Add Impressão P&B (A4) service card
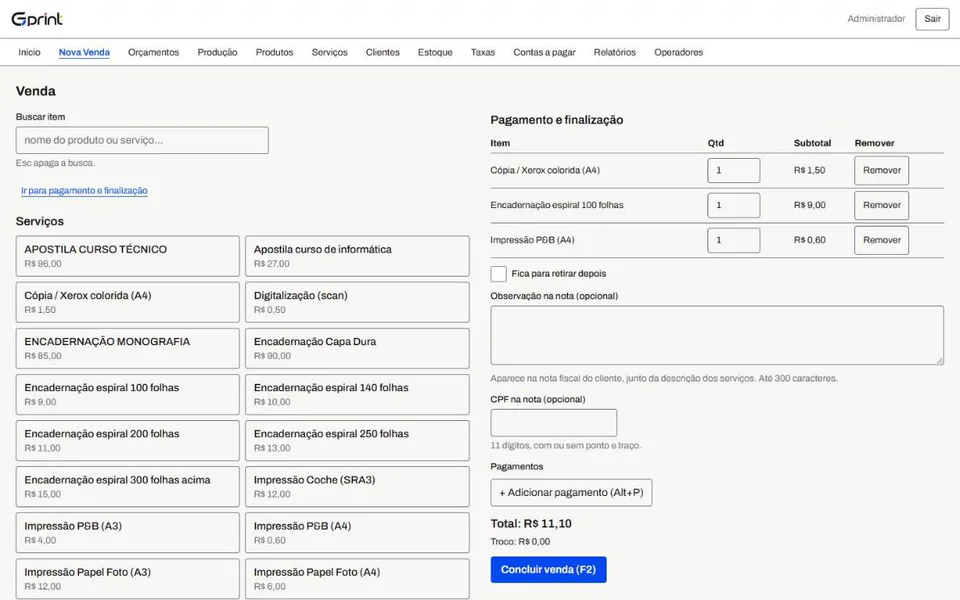The width and height of the screenshot is (960, 600). 357,533
